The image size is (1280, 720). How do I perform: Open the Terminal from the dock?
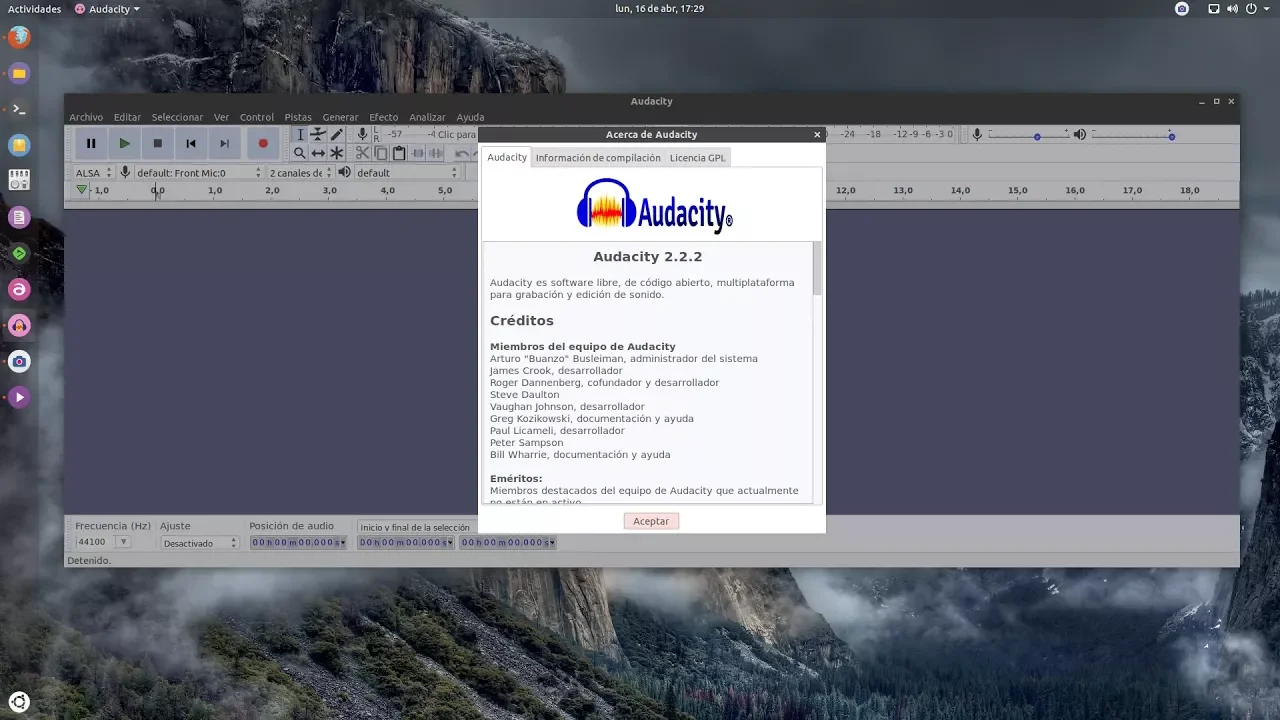pyautogui.click(x=19, y=109)
